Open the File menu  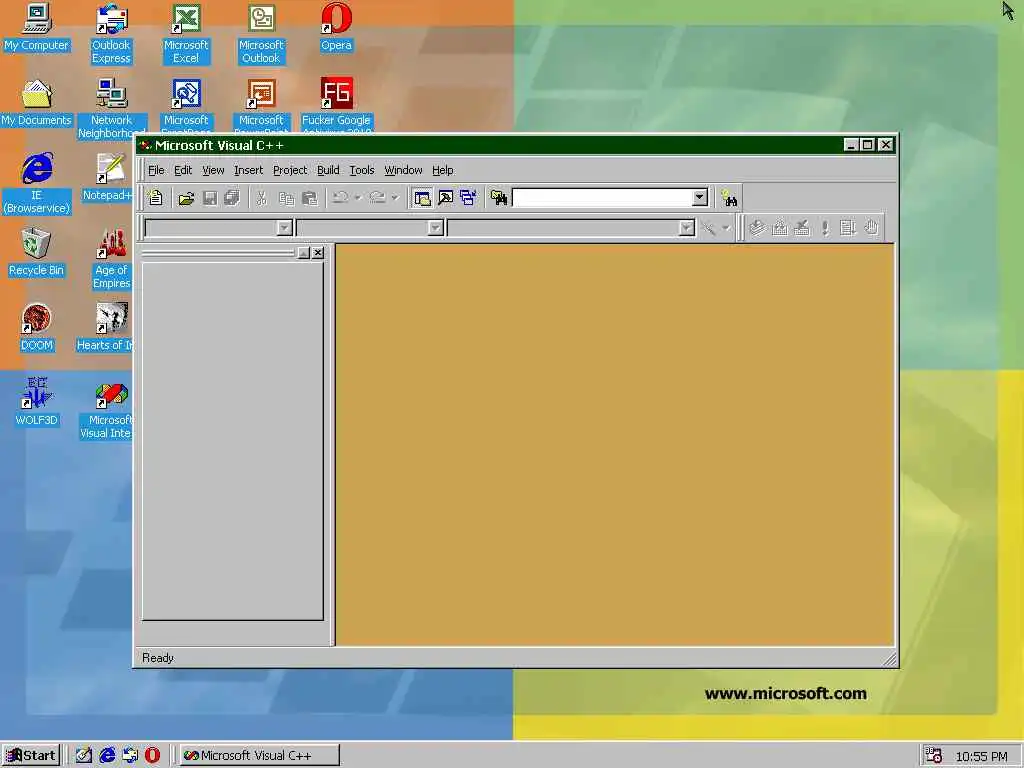coord(156,170)
